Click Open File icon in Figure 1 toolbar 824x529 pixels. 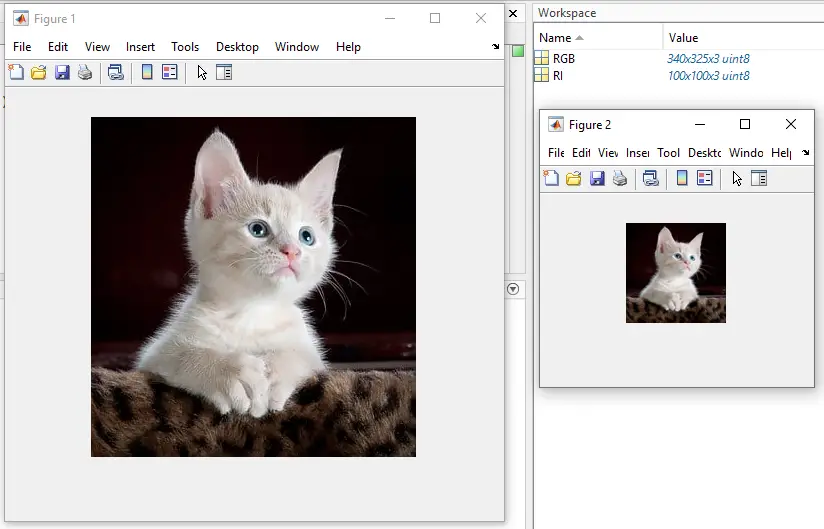point(39,72)
